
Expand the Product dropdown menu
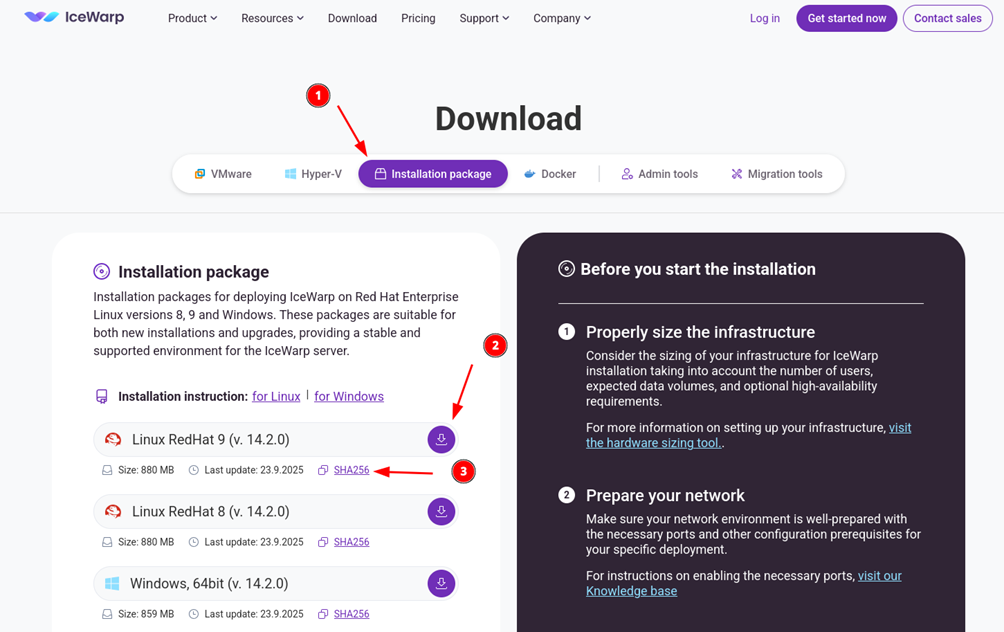click(192, 18)
